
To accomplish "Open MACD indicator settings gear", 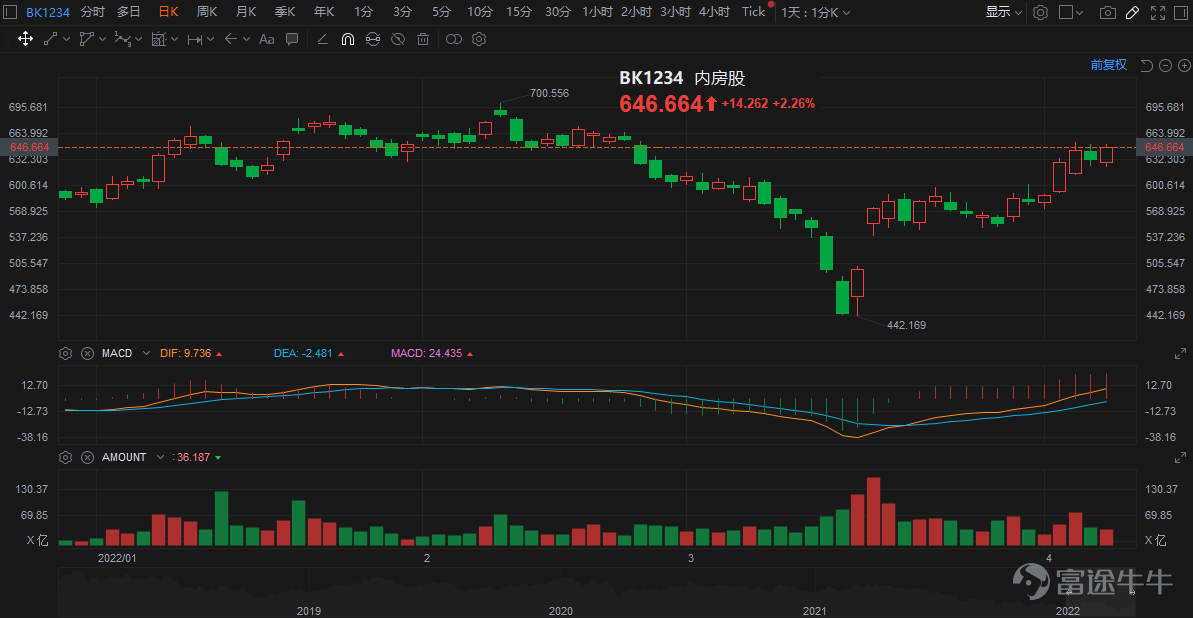I will point(65,353).
